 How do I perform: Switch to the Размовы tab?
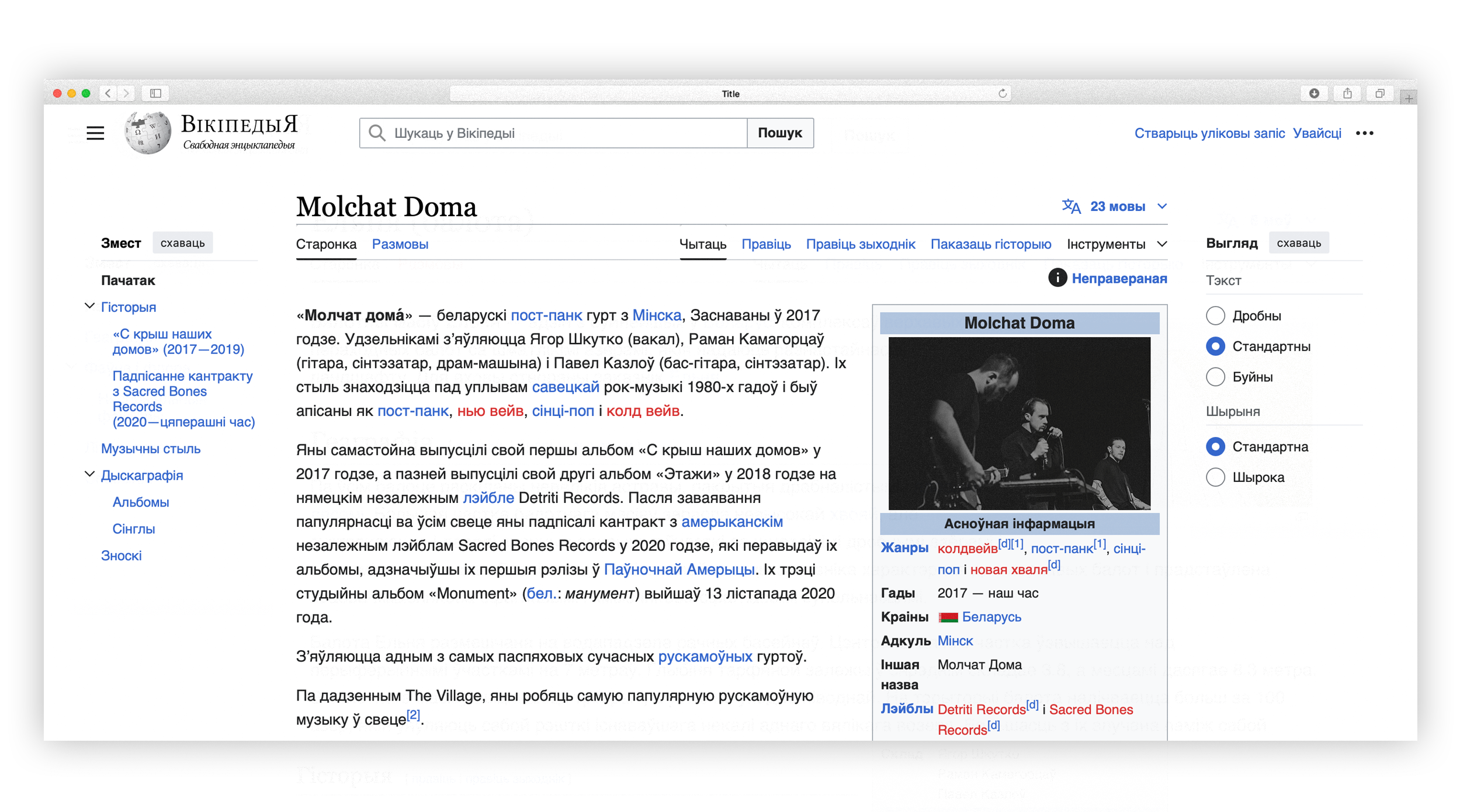(400, 244)
